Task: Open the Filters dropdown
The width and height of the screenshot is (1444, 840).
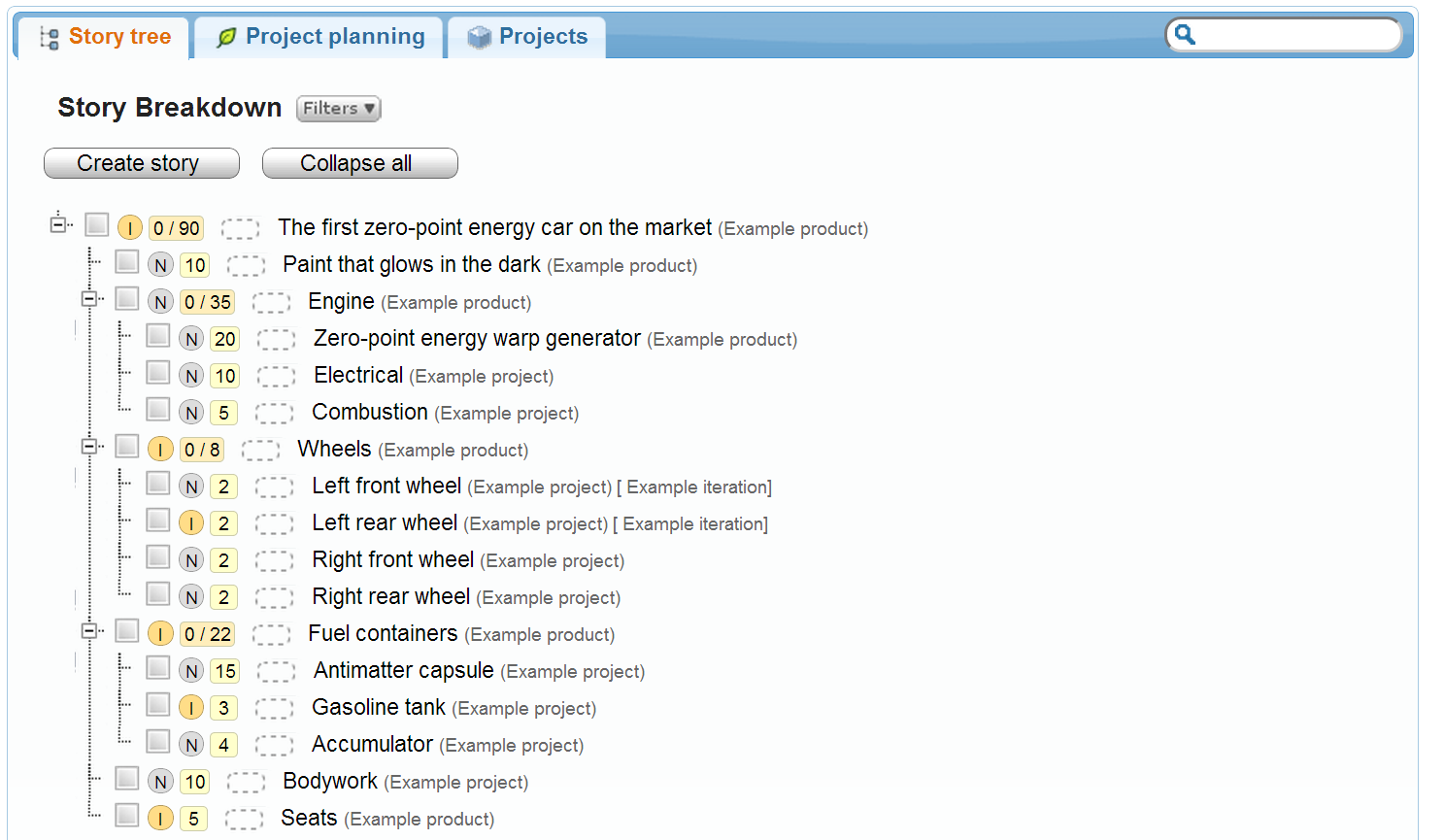Action: 338,109
